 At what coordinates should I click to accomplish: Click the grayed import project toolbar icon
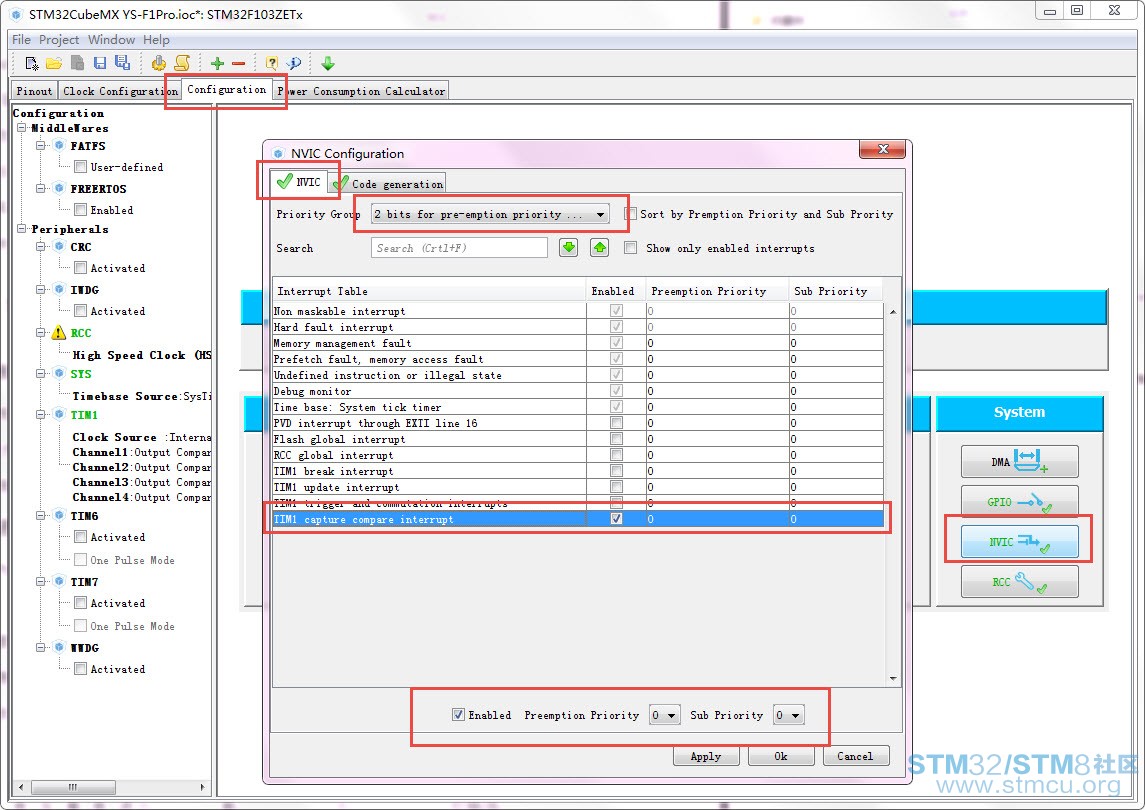77,64
